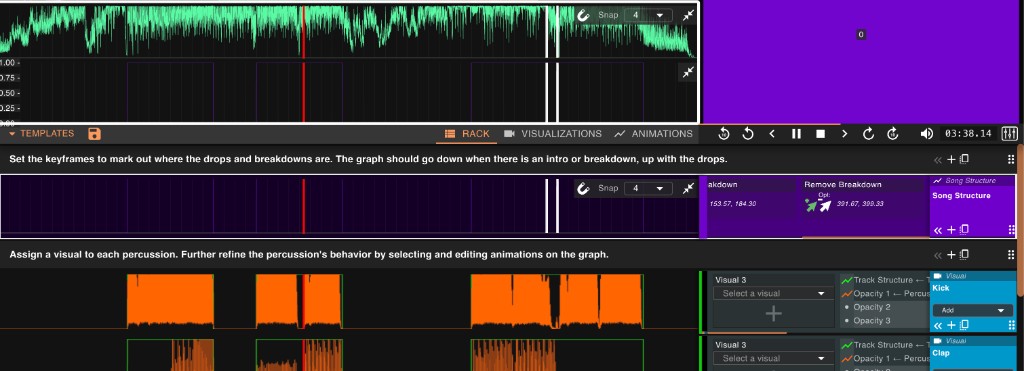Click the red playhead on the top waveform
This screenshot has height=371, width=1024.
point(303,31)
